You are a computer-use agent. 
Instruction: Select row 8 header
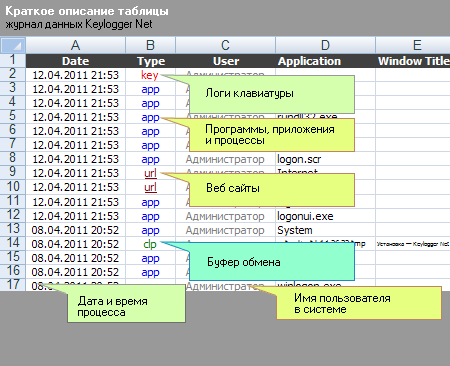tap(13, 158)
